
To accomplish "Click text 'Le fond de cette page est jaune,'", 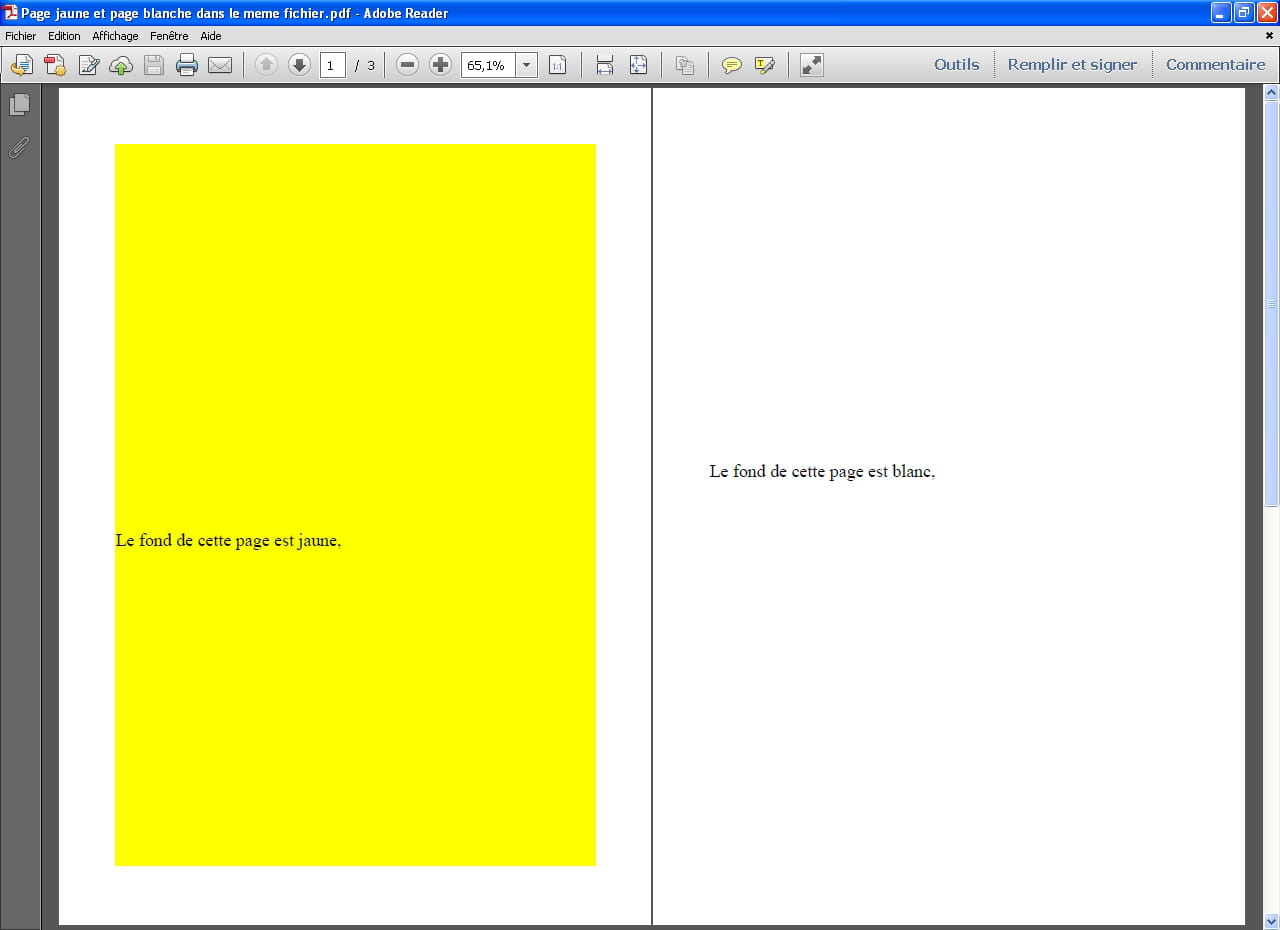I will [228, 541].
